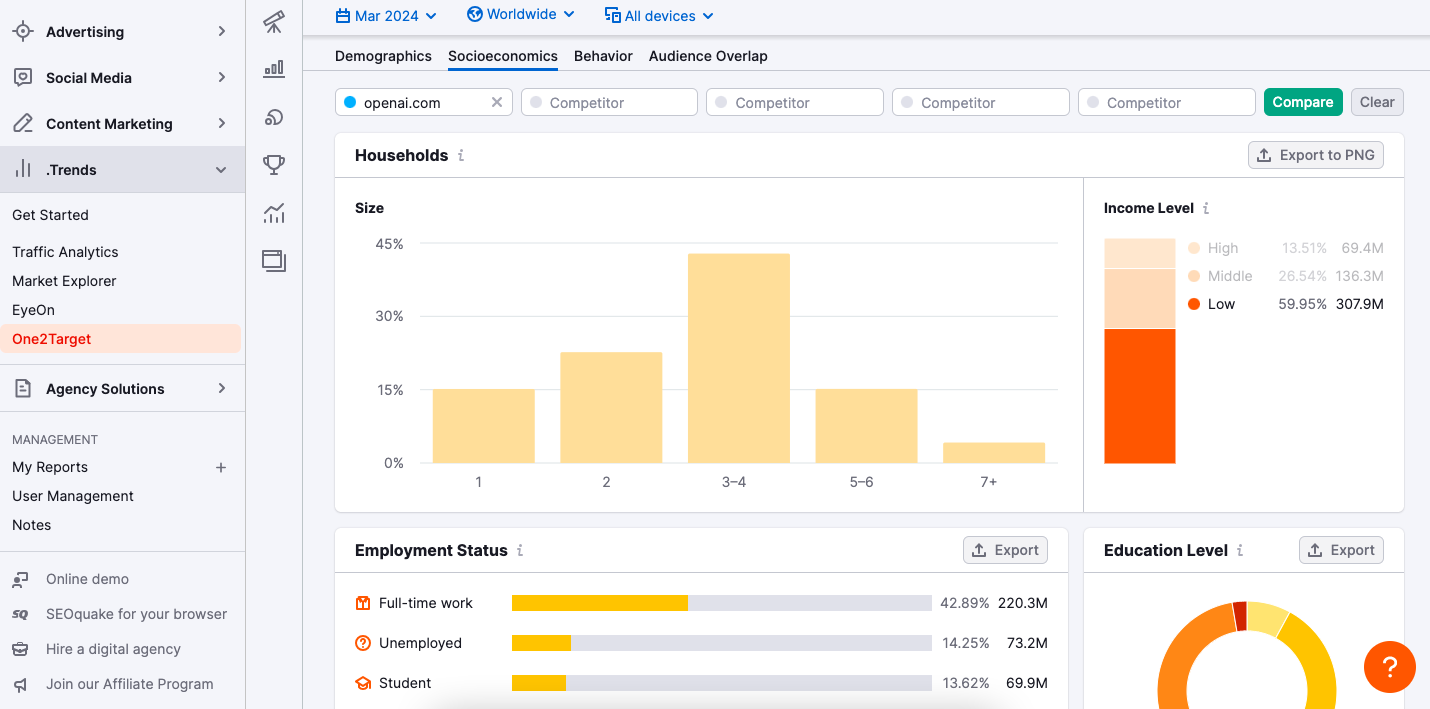
Task: Click the telescope icon in icon rail
Action: [274, 22]
